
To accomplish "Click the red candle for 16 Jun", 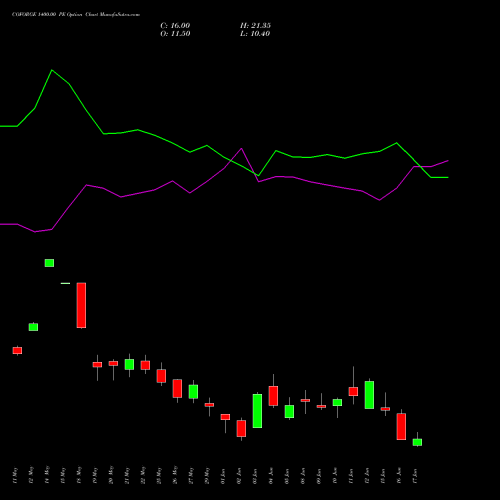I will tap(401, 427).
